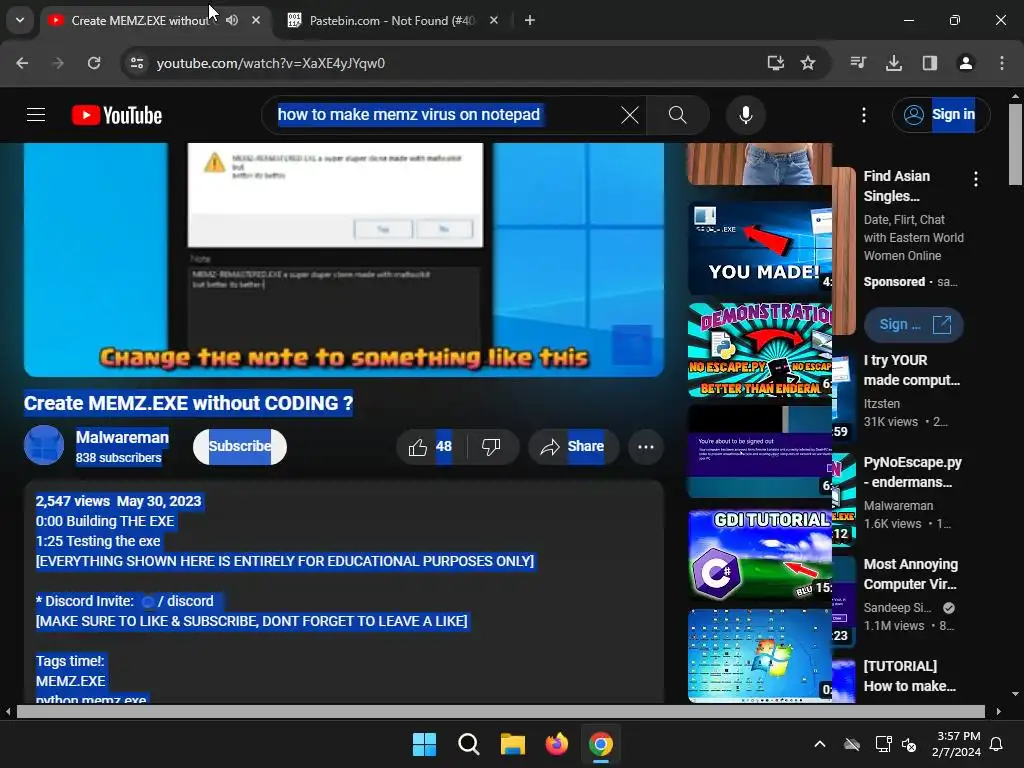
Task: Open the notification bell in system tray
Action: point(997,744)
